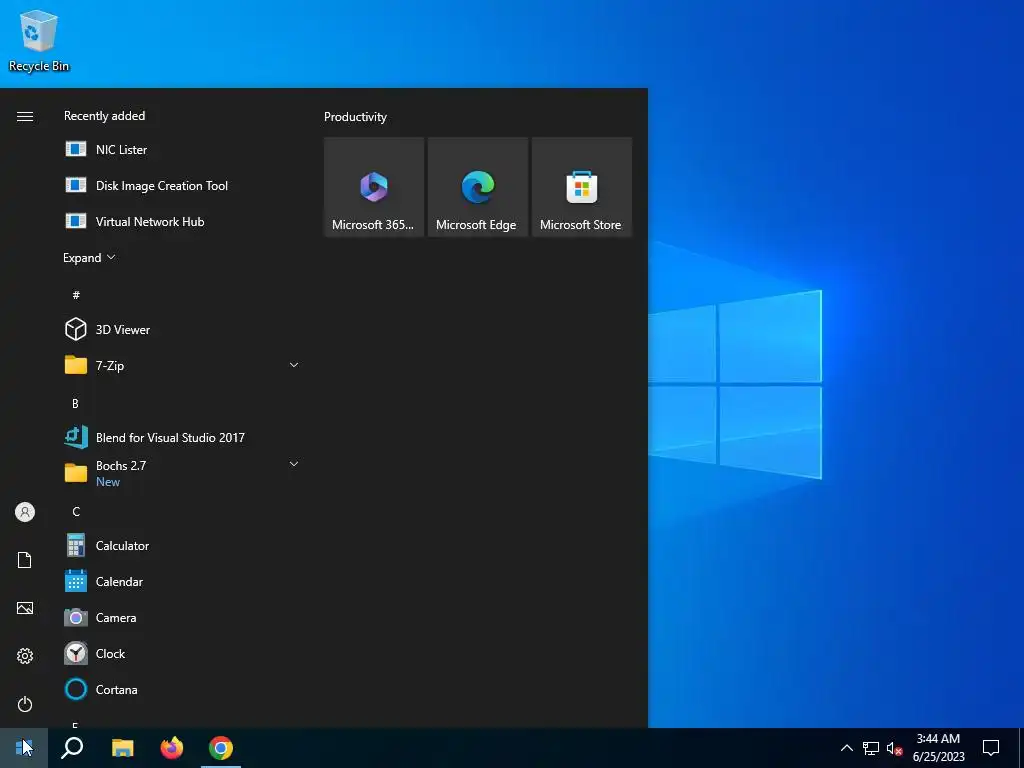Viewport: 1024px width, 768px height.
Task: Open Settings gear in Start sidebar
Action: coord(25,656)
